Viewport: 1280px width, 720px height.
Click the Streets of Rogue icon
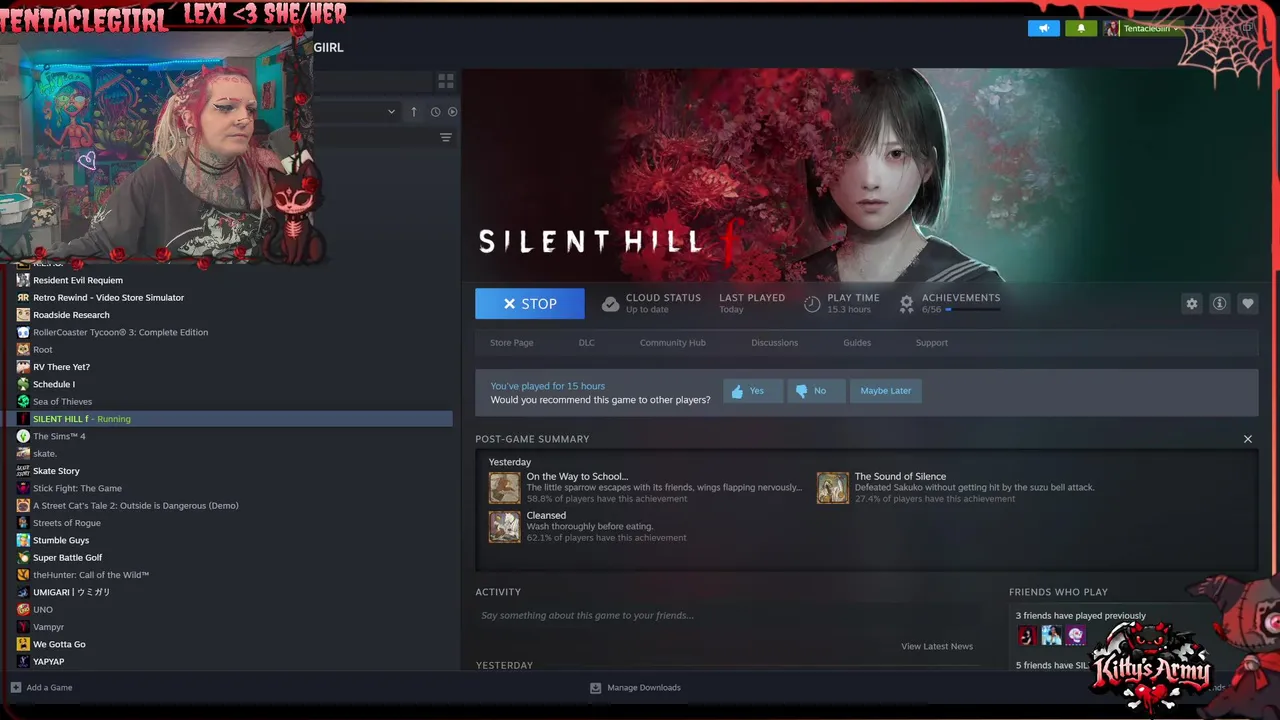(x=23, y=523)
